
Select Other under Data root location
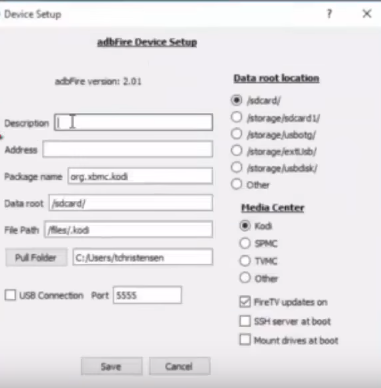click(x=236, y=184)
